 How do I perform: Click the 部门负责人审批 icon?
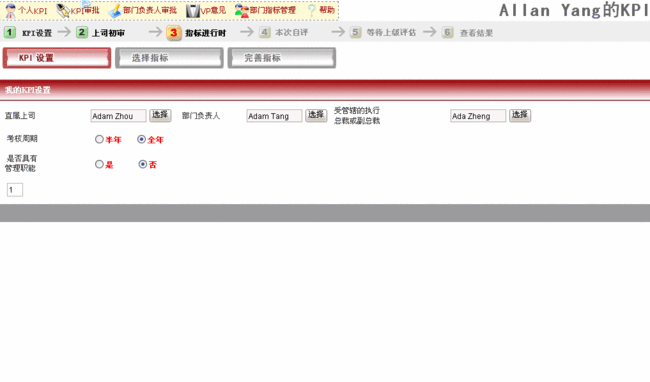(115, 11)
